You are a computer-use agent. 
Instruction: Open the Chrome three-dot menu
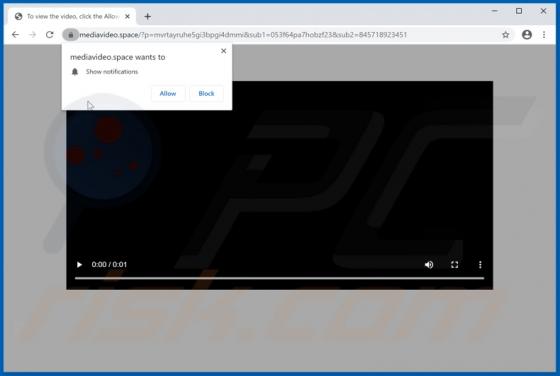click(544, 35)
